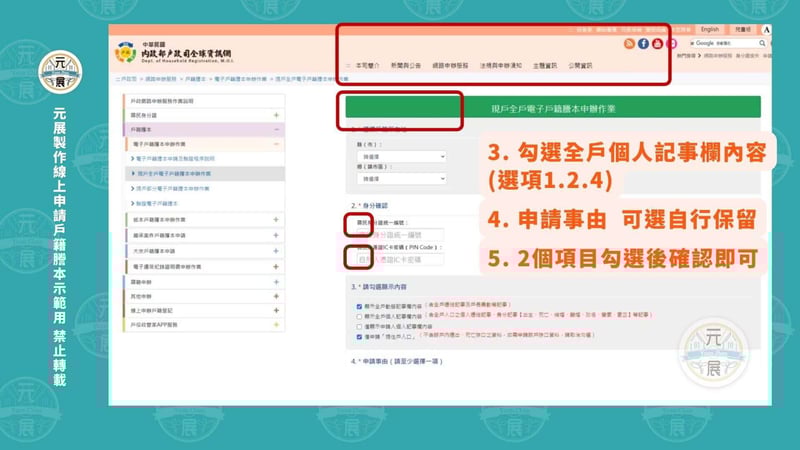Image resolution: width=800 pixels, height=450 pixels.
Task: Tick the first checkbox under 請勾選顯示內容
Action: 359,307
